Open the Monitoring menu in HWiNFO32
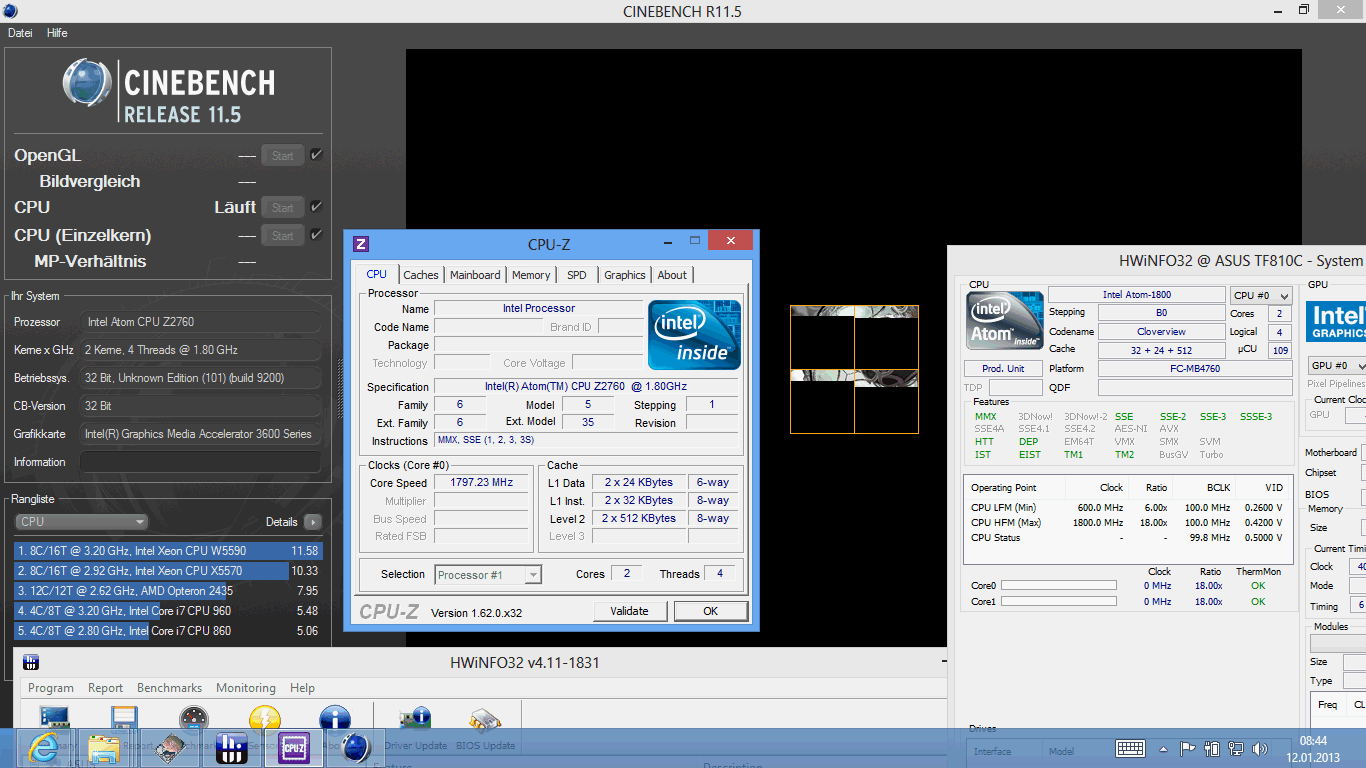 (246, 688)
